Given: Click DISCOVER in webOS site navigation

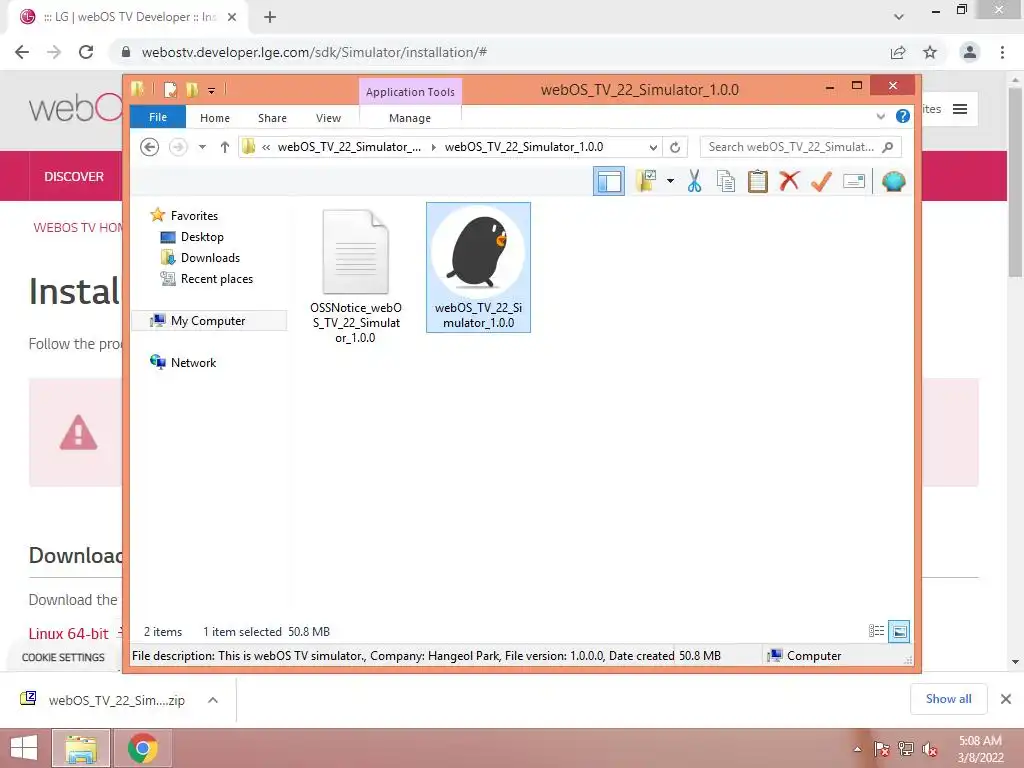Looking at the screenshot, I should [x=74, y=176].
